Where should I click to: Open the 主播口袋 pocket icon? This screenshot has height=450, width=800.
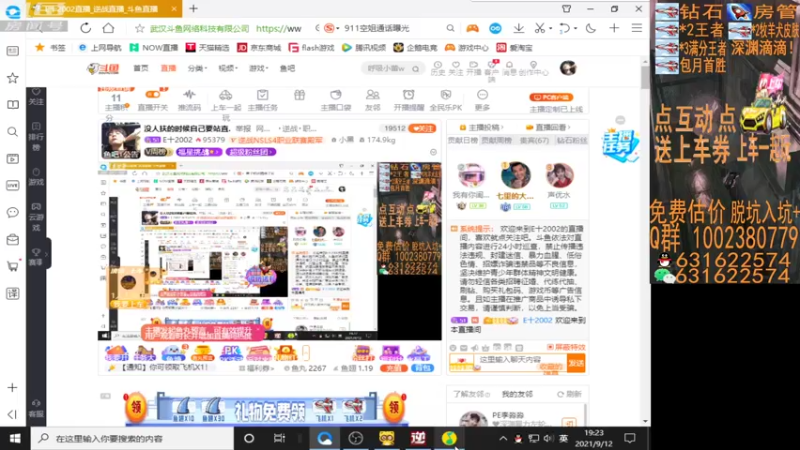pyautogui.click(x=336, y=100)
